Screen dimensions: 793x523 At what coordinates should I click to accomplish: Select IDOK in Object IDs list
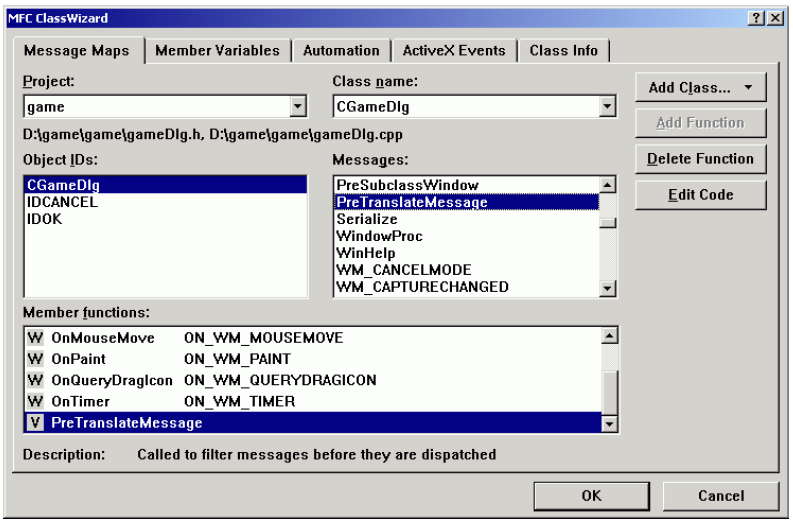[165, 219]
